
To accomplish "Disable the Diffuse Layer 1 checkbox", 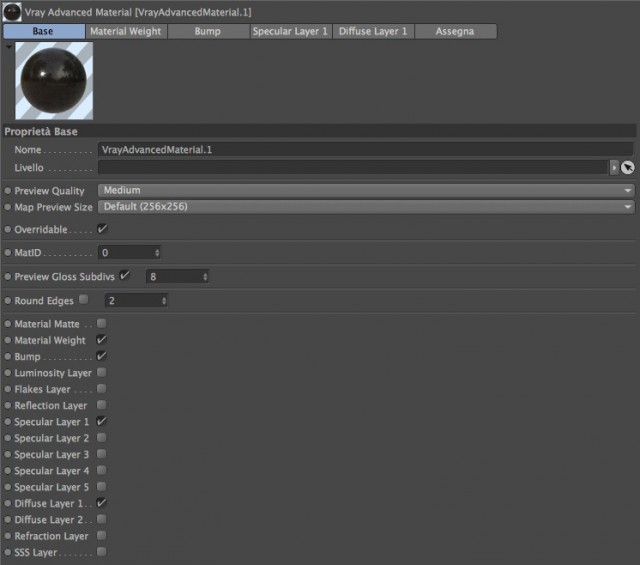I will tap(102, 503).
